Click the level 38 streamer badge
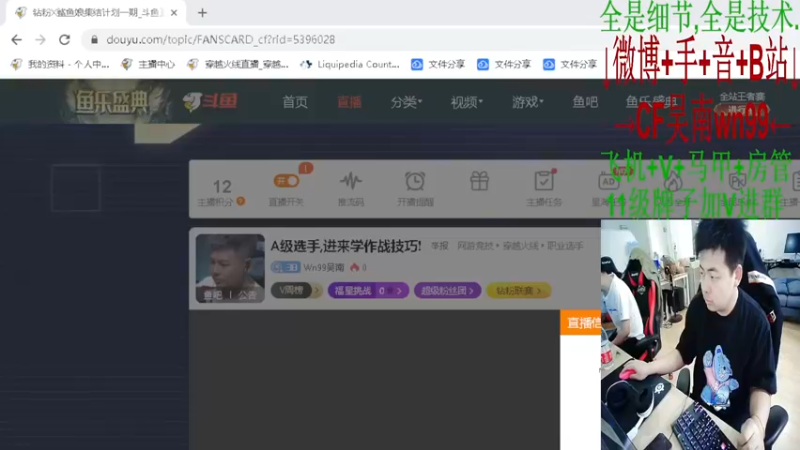Screen dimensions: 800x450 pos(285,267)
